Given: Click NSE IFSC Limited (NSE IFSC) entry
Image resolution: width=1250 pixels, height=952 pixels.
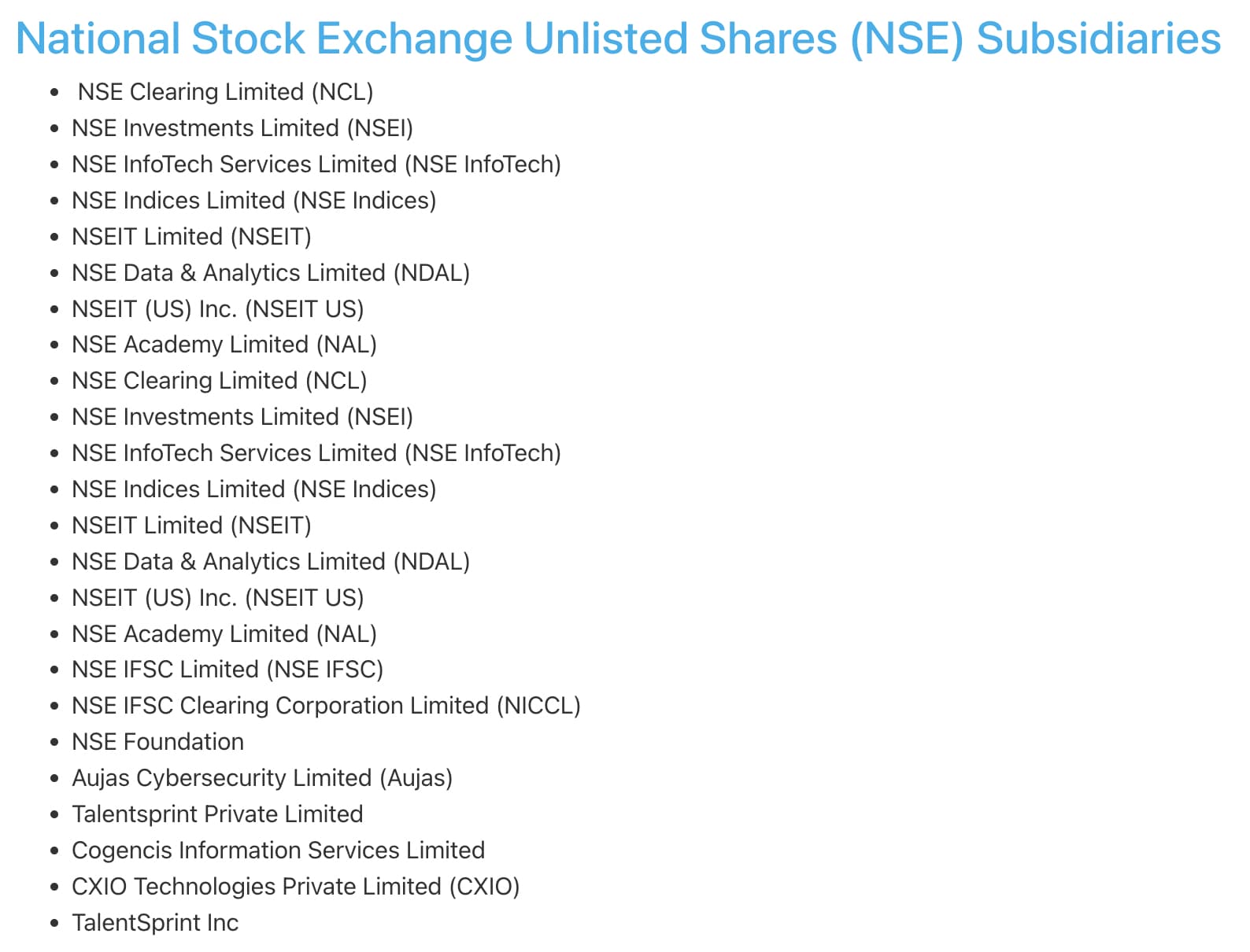Looking at the screenshot, I should point(227,670).
